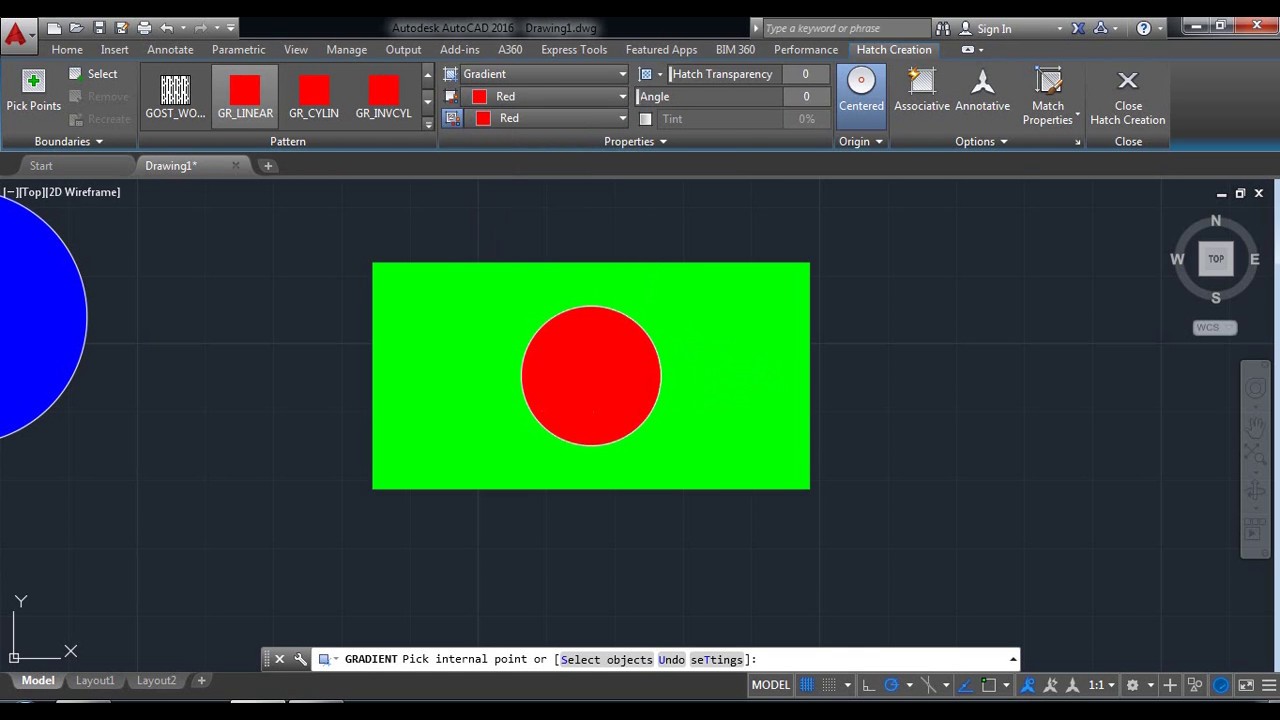Toggle the Associative hatch option

pos(921,91)
